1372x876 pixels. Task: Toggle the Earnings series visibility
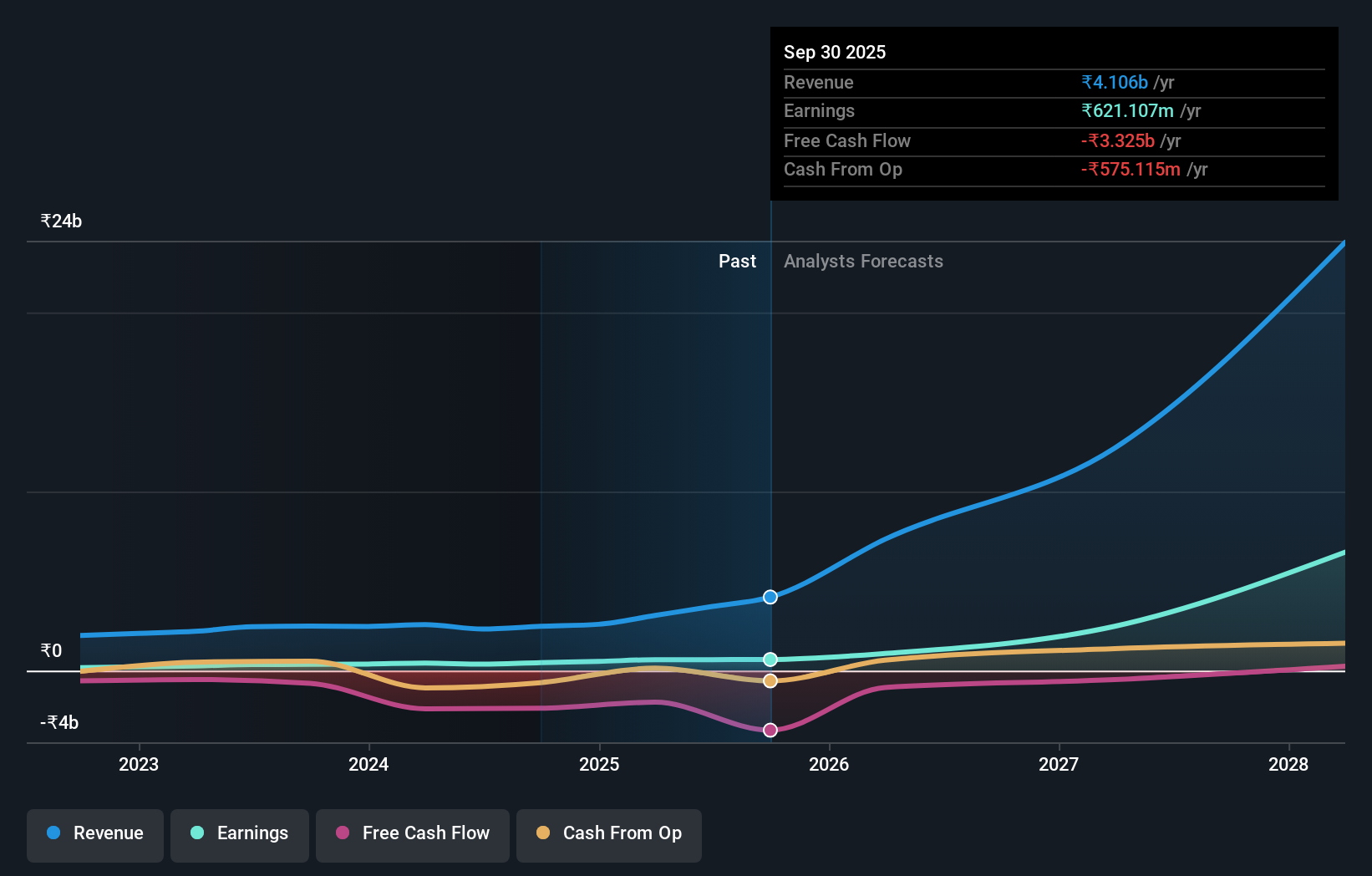(240, 834)
